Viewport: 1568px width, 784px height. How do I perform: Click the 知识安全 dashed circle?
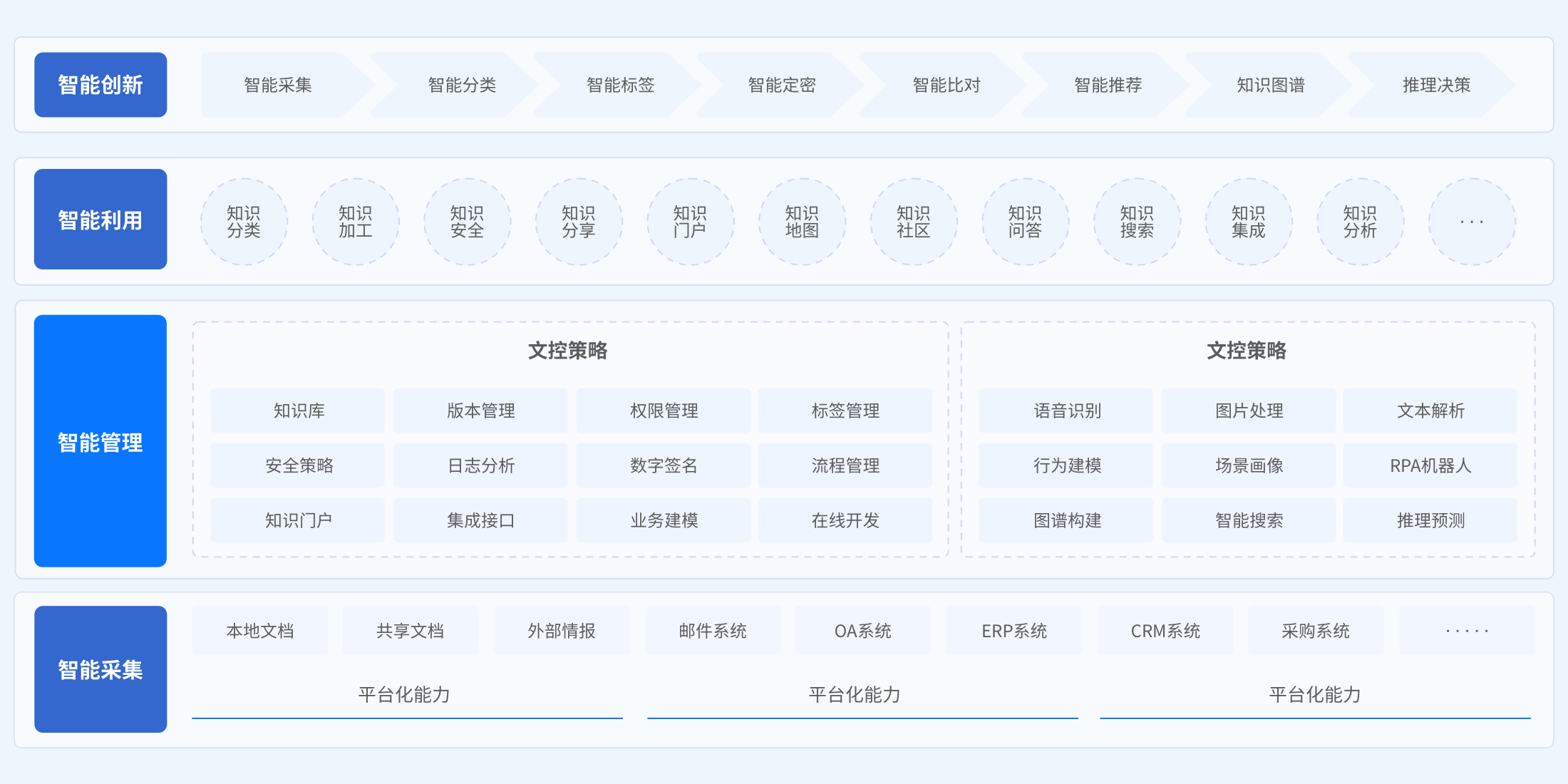point(467,222)
